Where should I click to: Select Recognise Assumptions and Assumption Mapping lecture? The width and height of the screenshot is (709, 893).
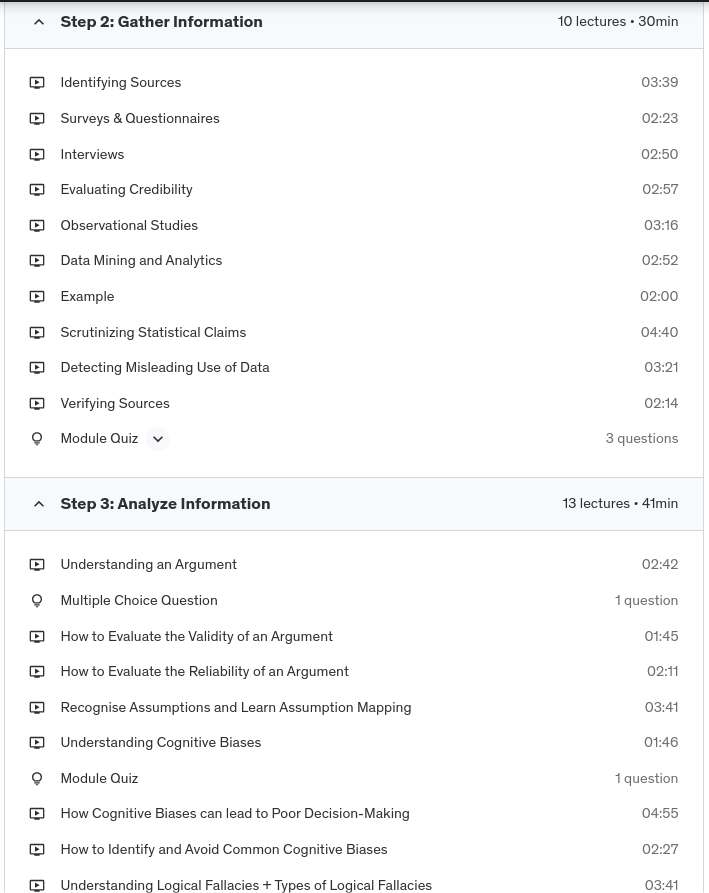point(235,708)
